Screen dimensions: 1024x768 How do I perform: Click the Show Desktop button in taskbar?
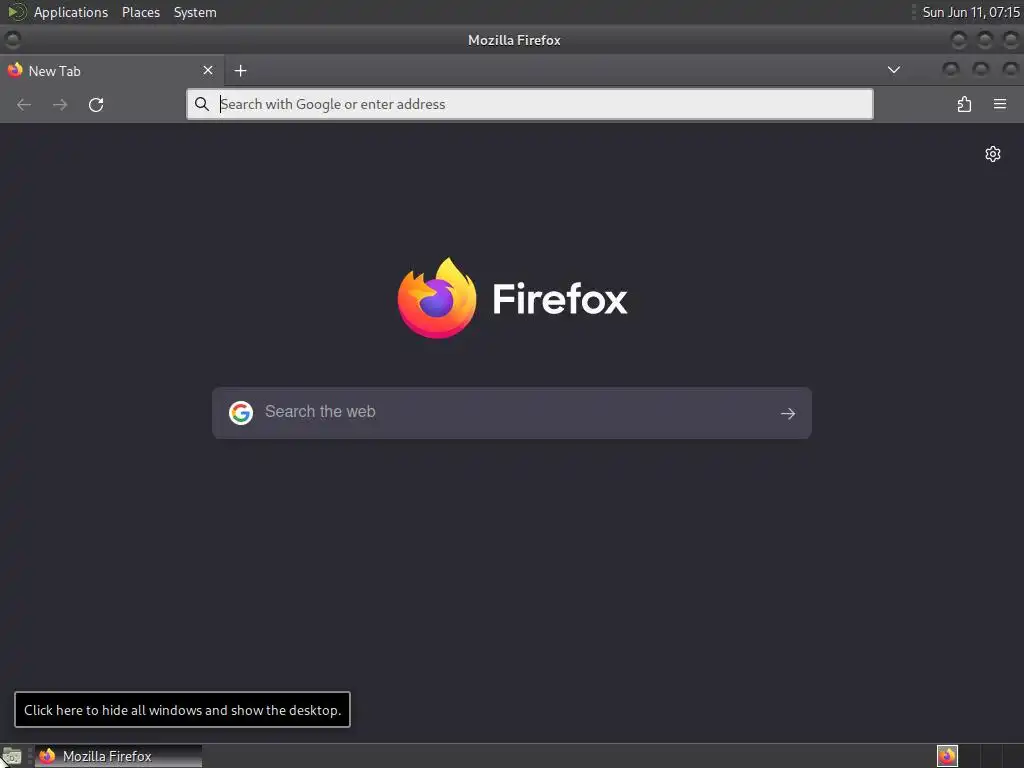point(11,756)
